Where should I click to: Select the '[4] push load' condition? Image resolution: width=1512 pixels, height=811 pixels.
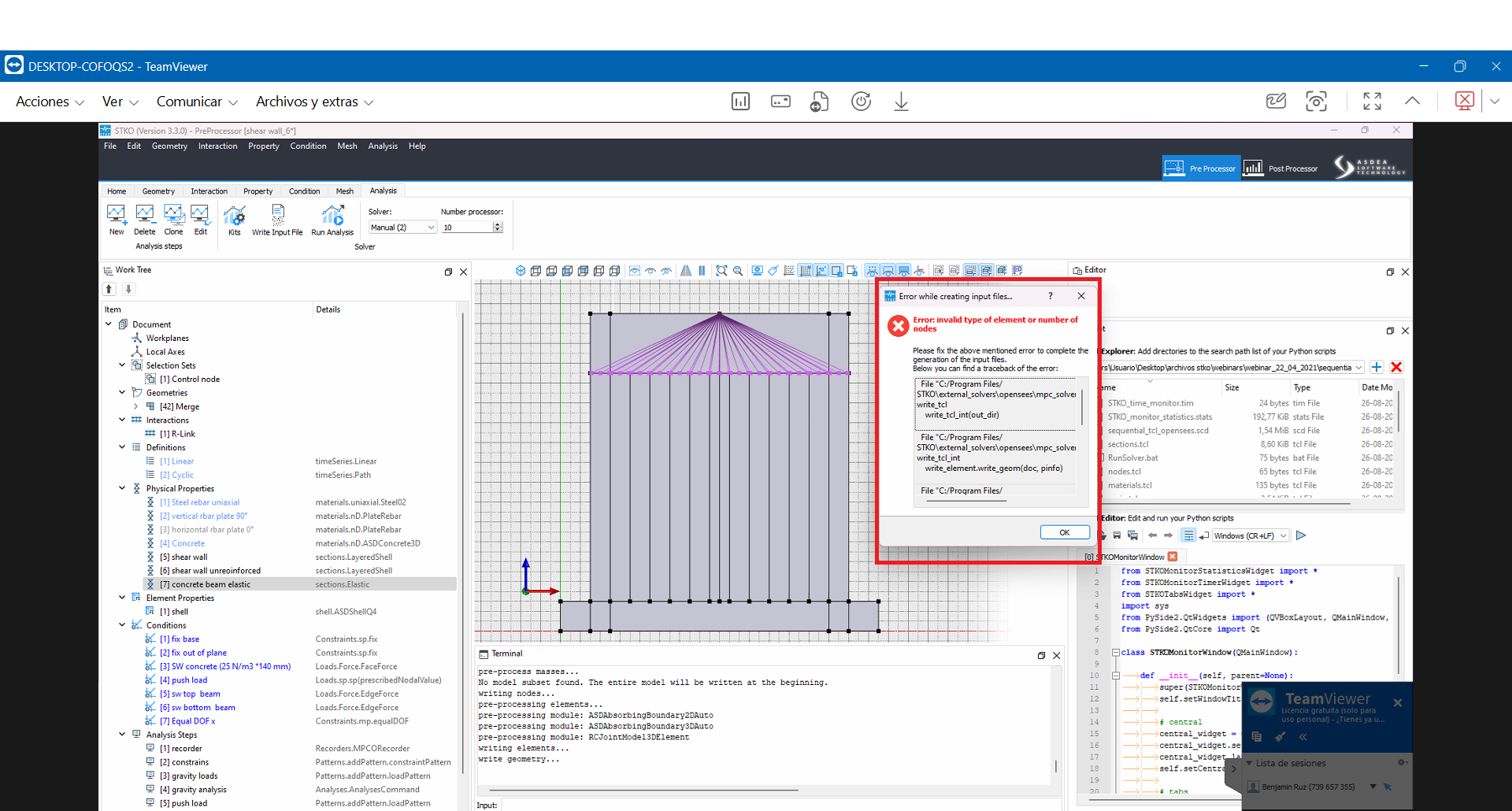pyautogui.click(x=183, y=680)
